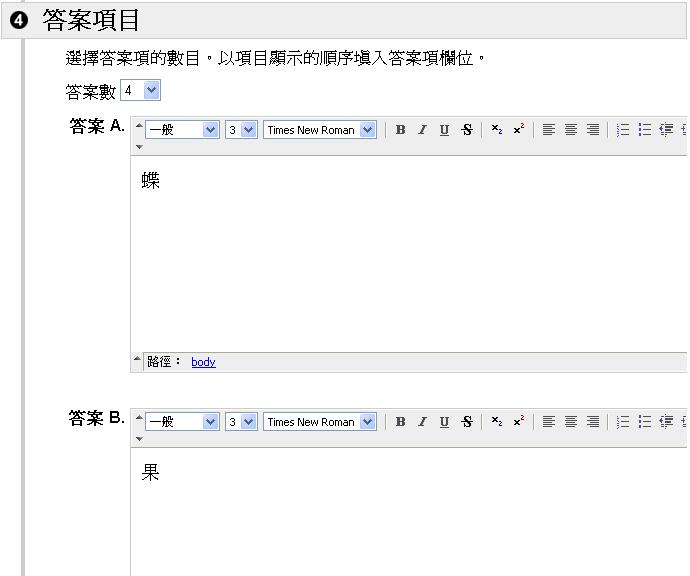Click subscript icon in 答案 A toolbar
This screenshot has width=690, height=576.
point(497,130)
